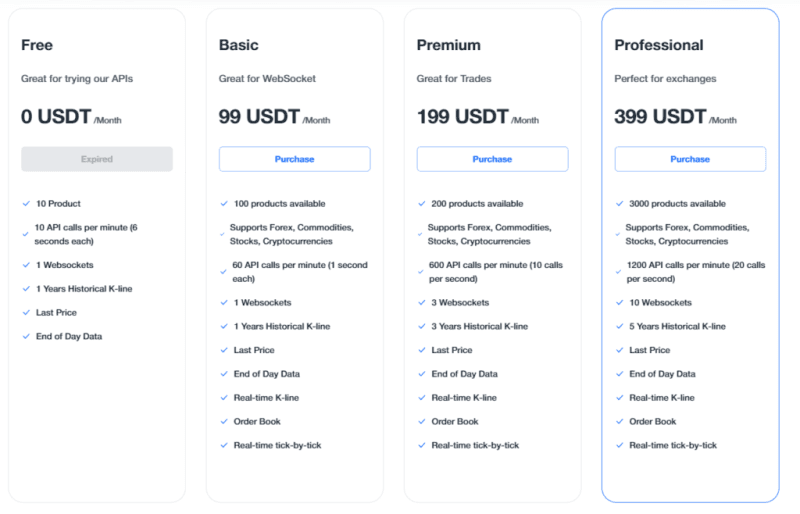Click checkmark beside 3000 products available
This screenshot has height=514, width=800.
pyautogui.click(x=619, y=204)
